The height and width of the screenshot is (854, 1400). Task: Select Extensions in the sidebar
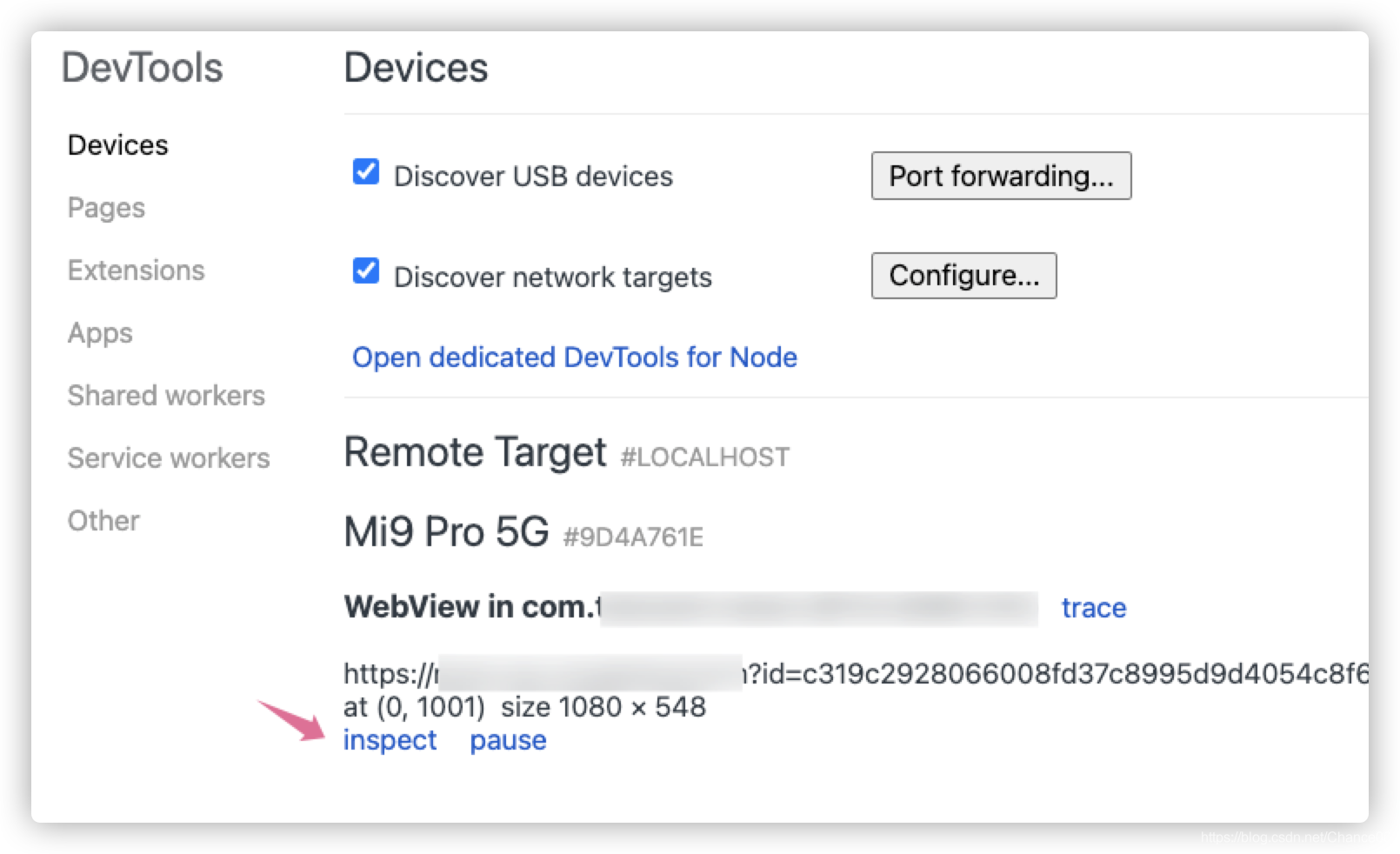point(136,270)
